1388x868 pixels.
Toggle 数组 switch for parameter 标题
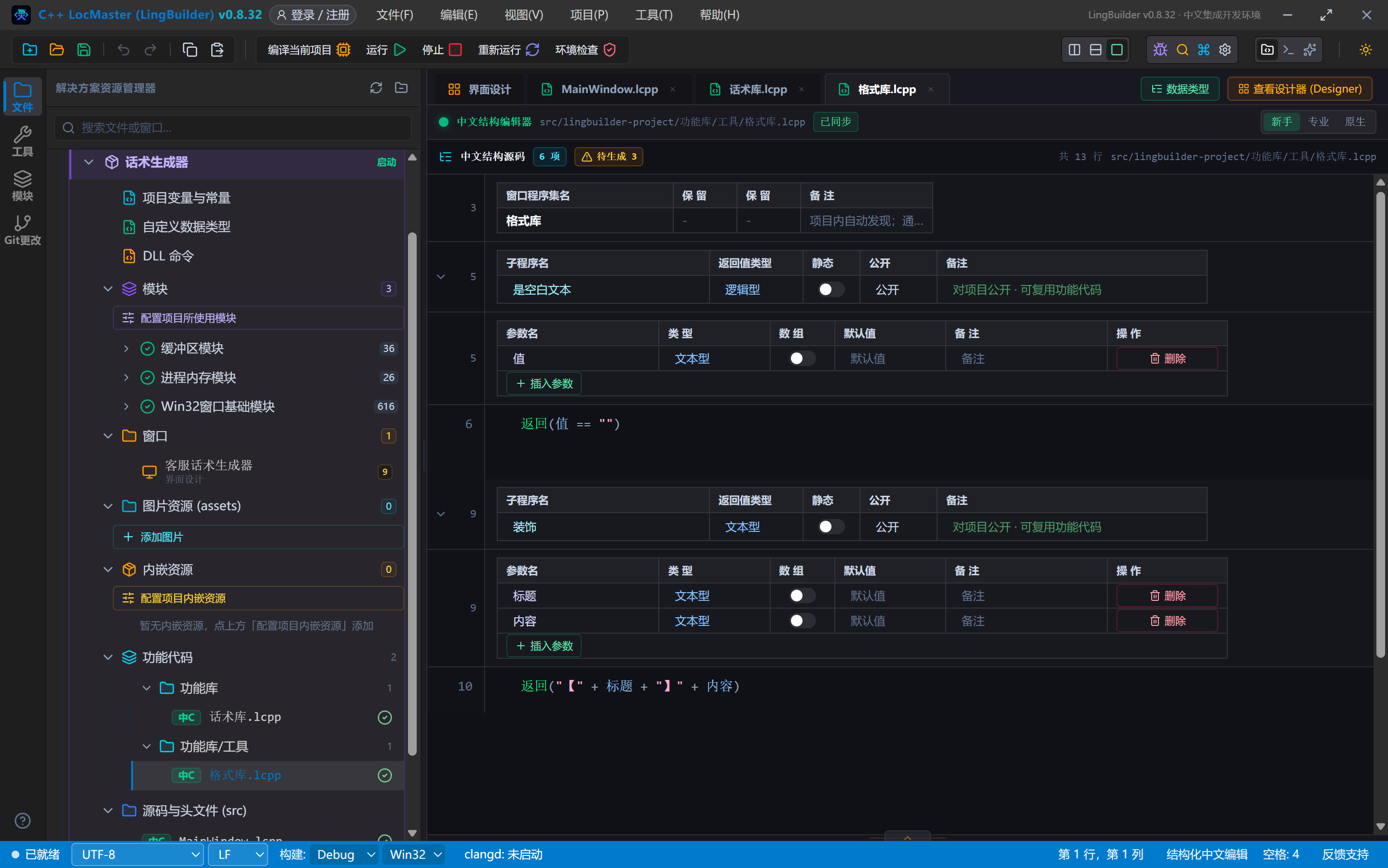point(802,596)
